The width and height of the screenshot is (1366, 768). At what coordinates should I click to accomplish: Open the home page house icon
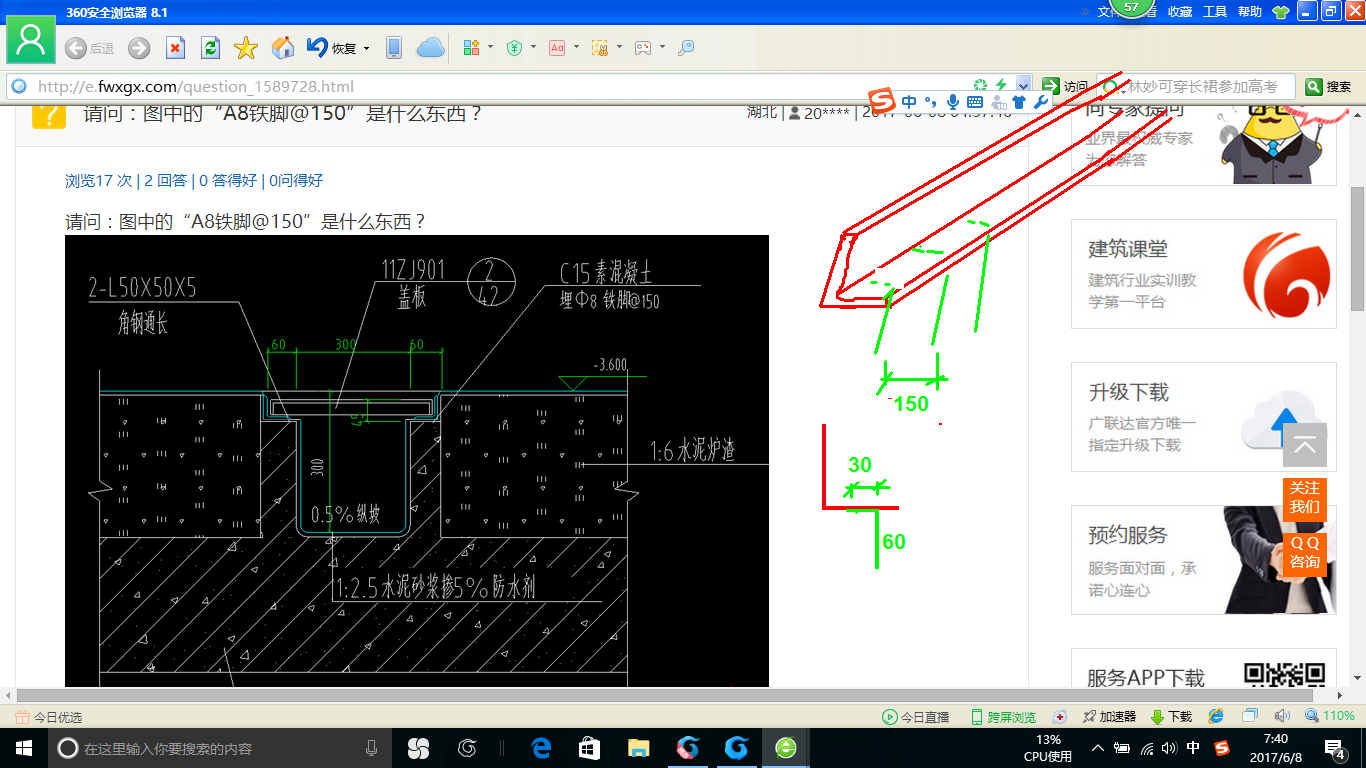[283, 48]
